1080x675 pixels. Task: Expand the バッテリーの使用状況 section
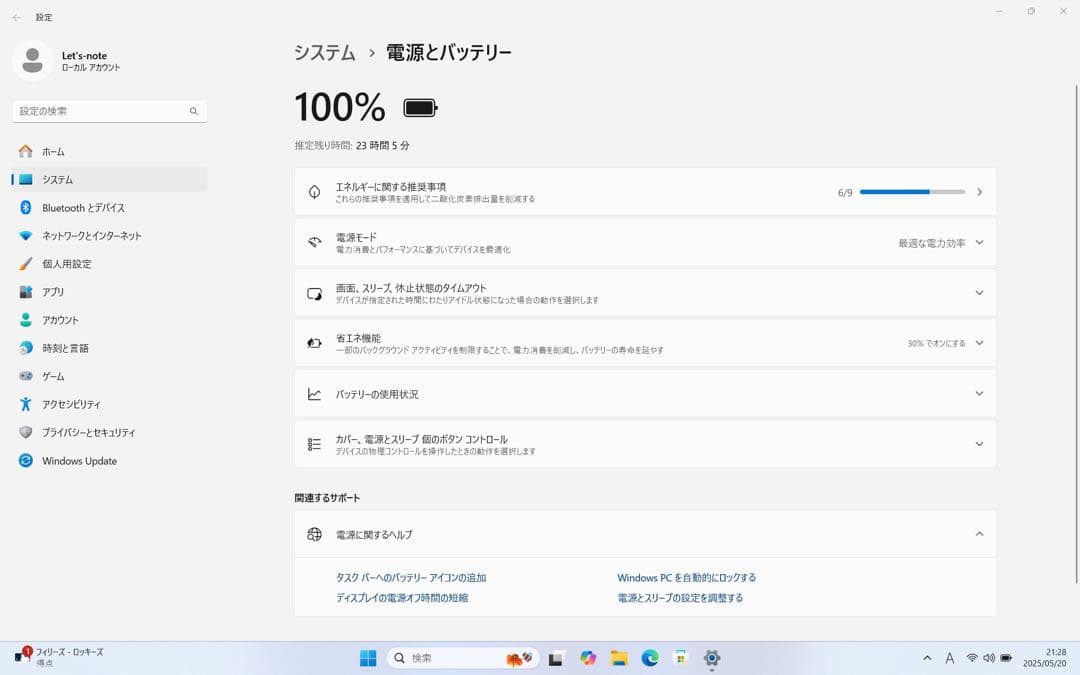coord(978,393)
